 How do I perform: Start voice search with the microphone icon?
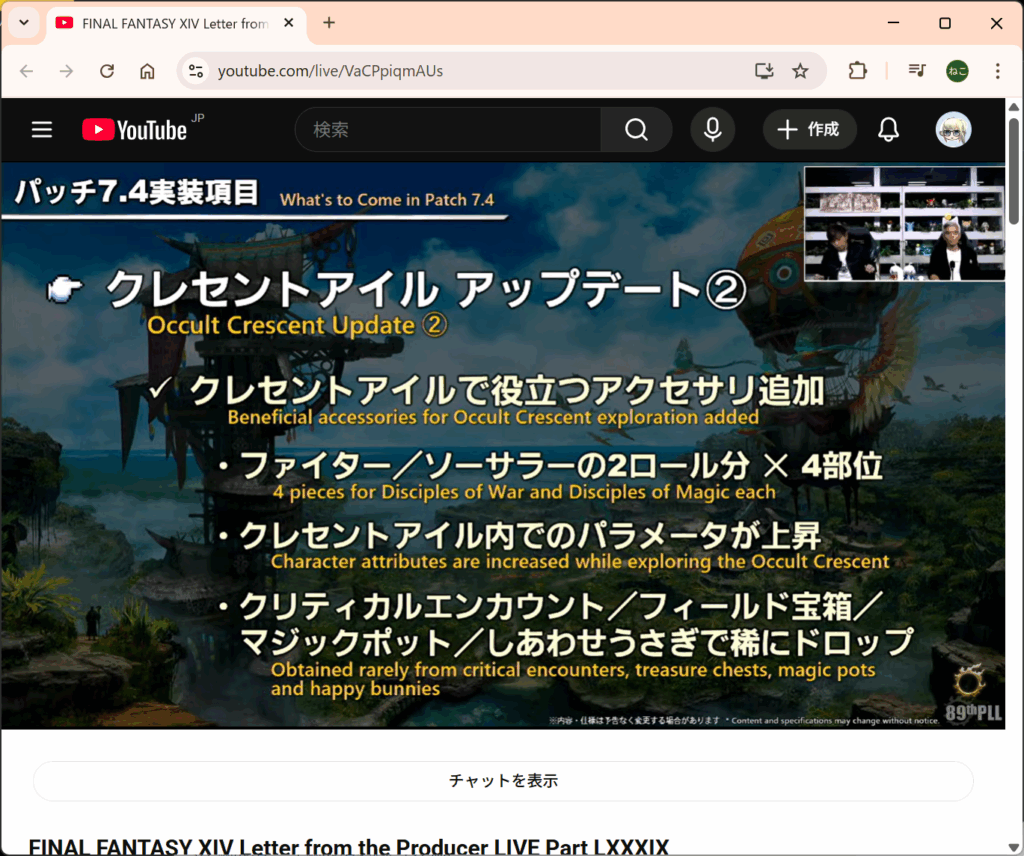click(x=712, y=130)
